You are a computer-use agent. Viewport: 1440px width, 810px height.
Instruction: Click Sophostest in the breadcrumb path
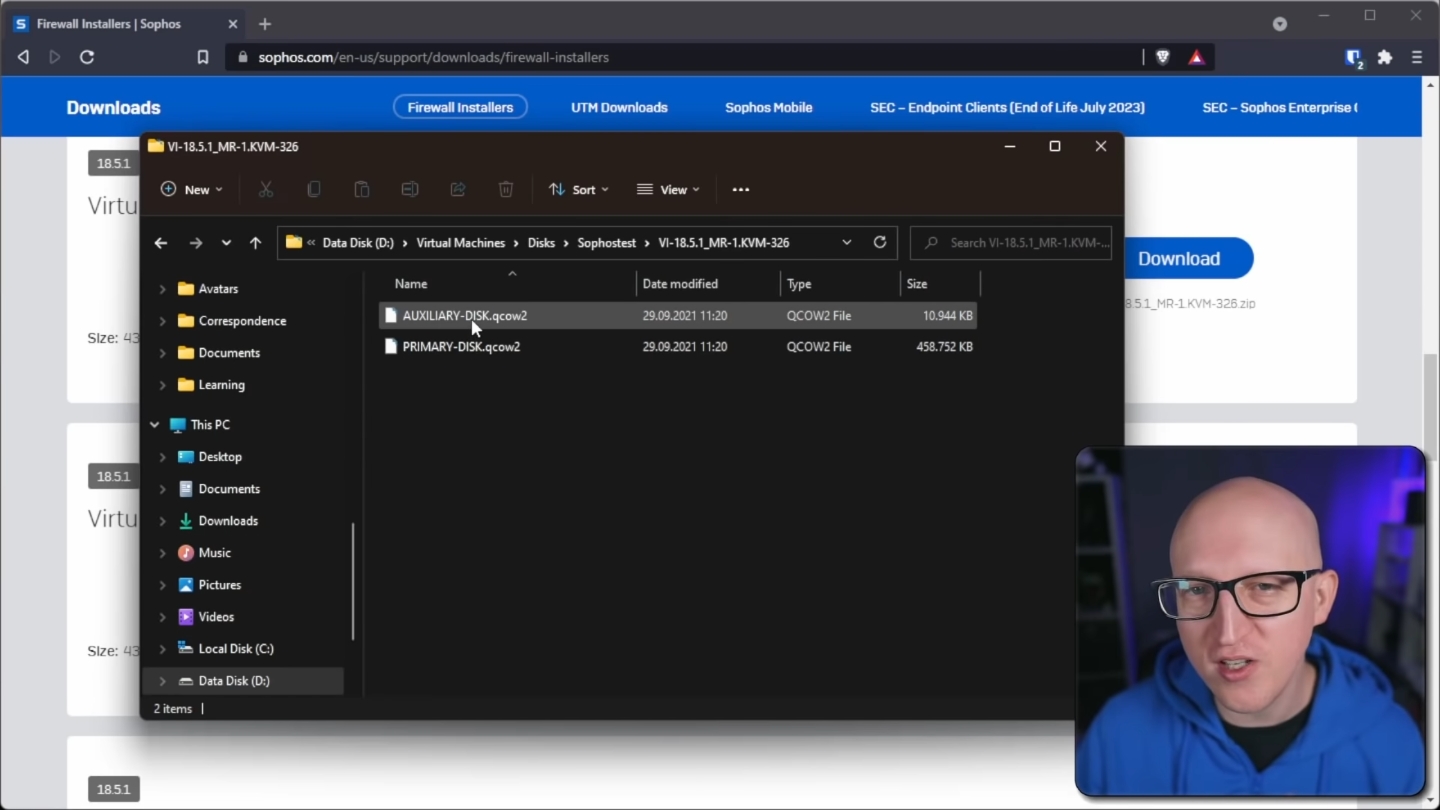606,243
